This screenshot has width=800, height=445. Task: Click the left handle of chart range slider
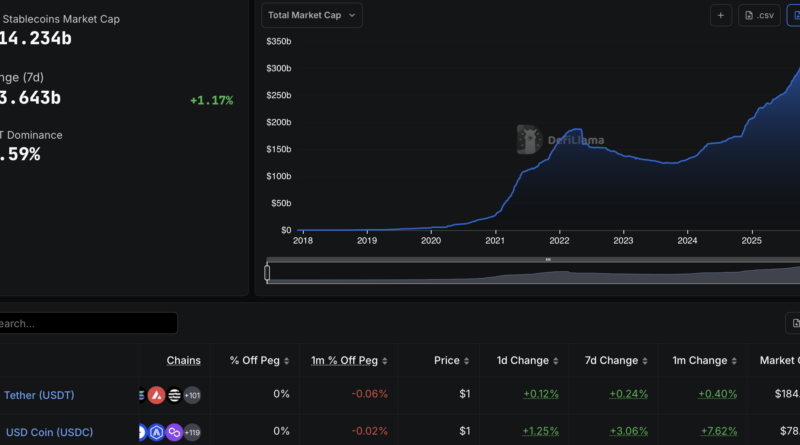[267, 272]
